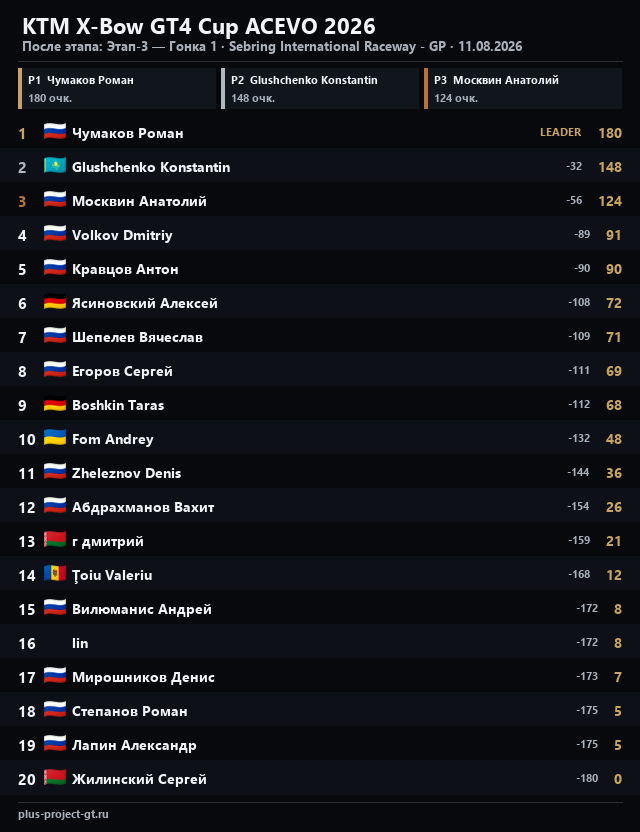
Task: Click driver name lin in row 16
Action: coord(80,643)
